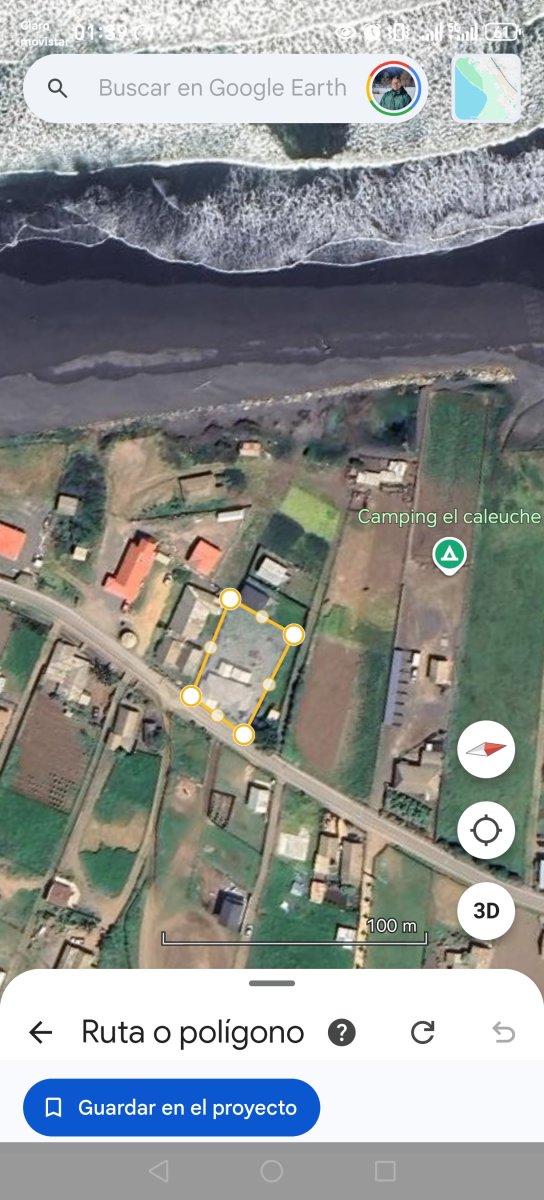The width and height of the screenshot is (544, 1200).
Task: Tap the my location target button
Action: pyautogui.click(x=486, y=830)
